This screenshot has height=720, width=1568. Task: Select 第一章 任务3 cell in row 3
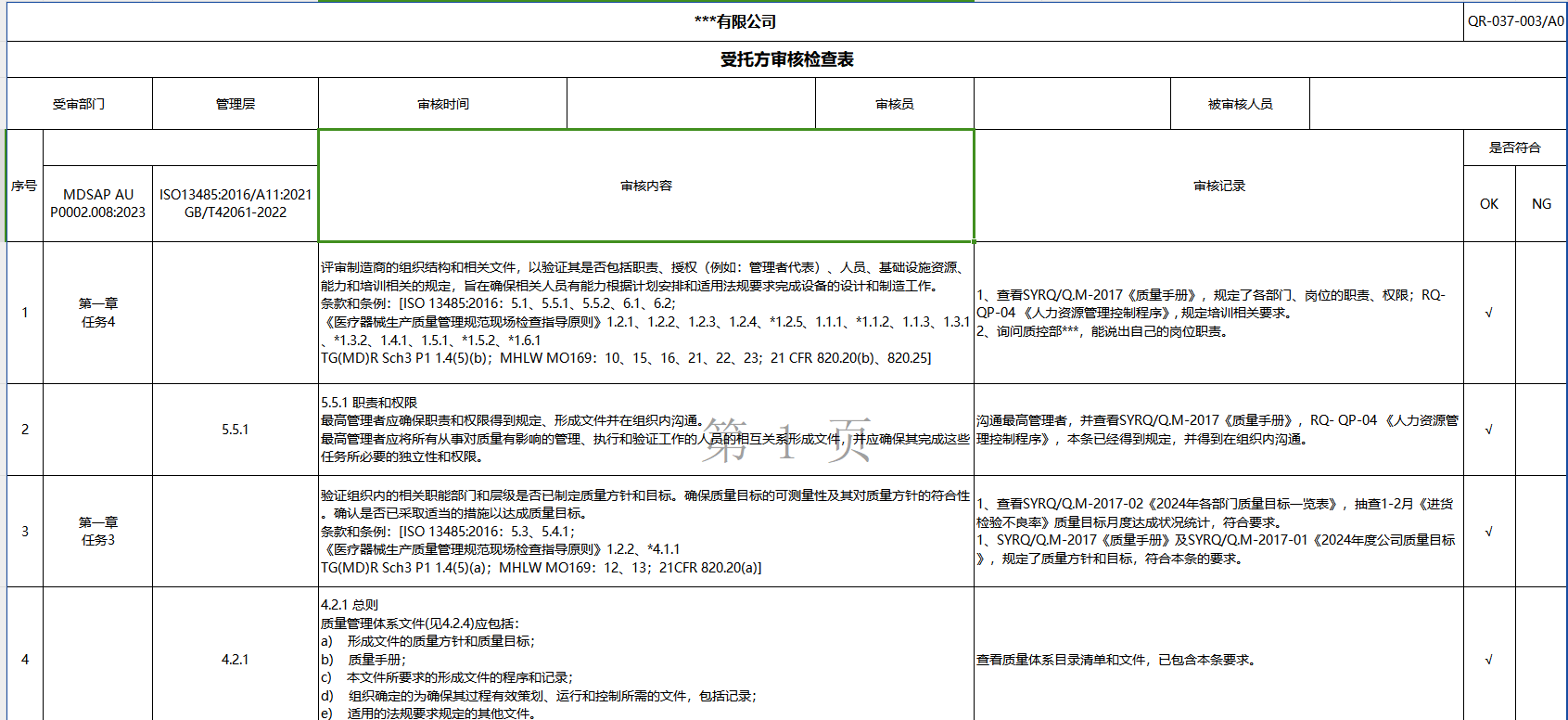click(x=97, y=532)
